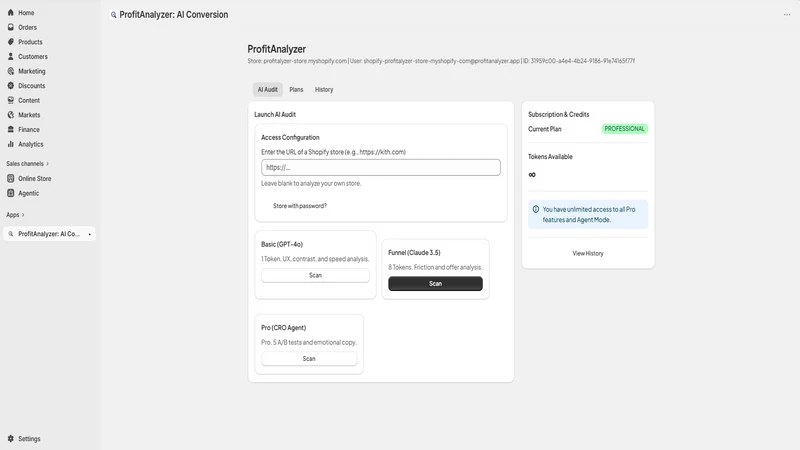Start the Pro (CRO Agent) scan
The width and height of the screenshot is (800, 450).
(309, 359)
